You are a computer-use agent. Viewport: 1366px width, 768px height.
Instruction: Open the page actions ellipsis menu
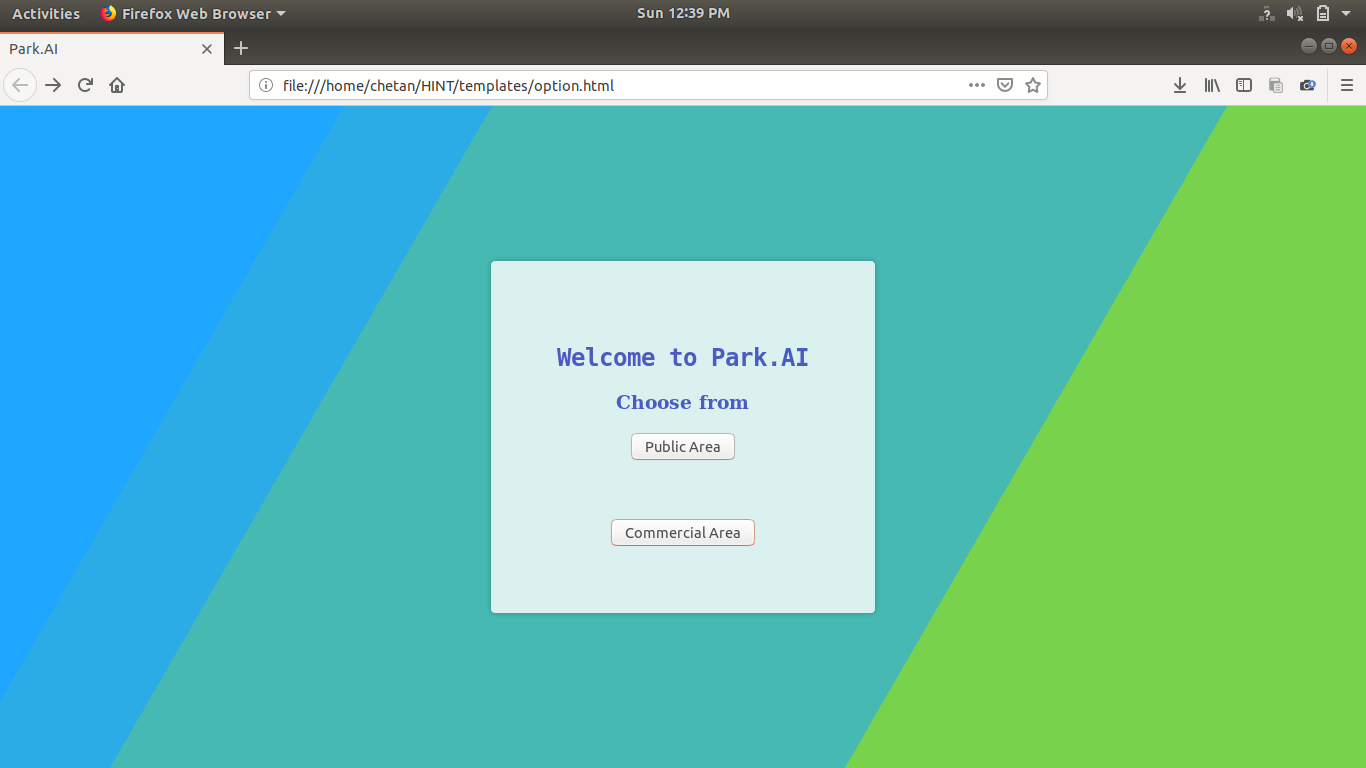click(976, 85)
